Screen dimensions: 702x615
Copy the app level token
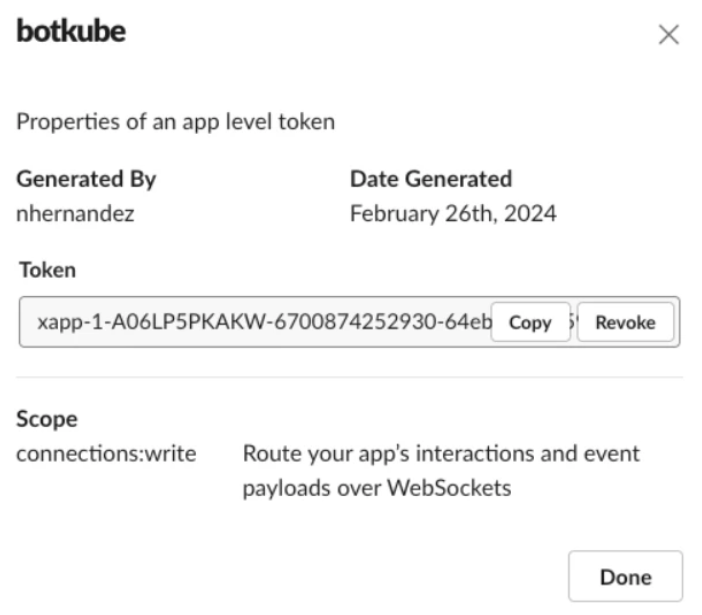click(530, 322)
